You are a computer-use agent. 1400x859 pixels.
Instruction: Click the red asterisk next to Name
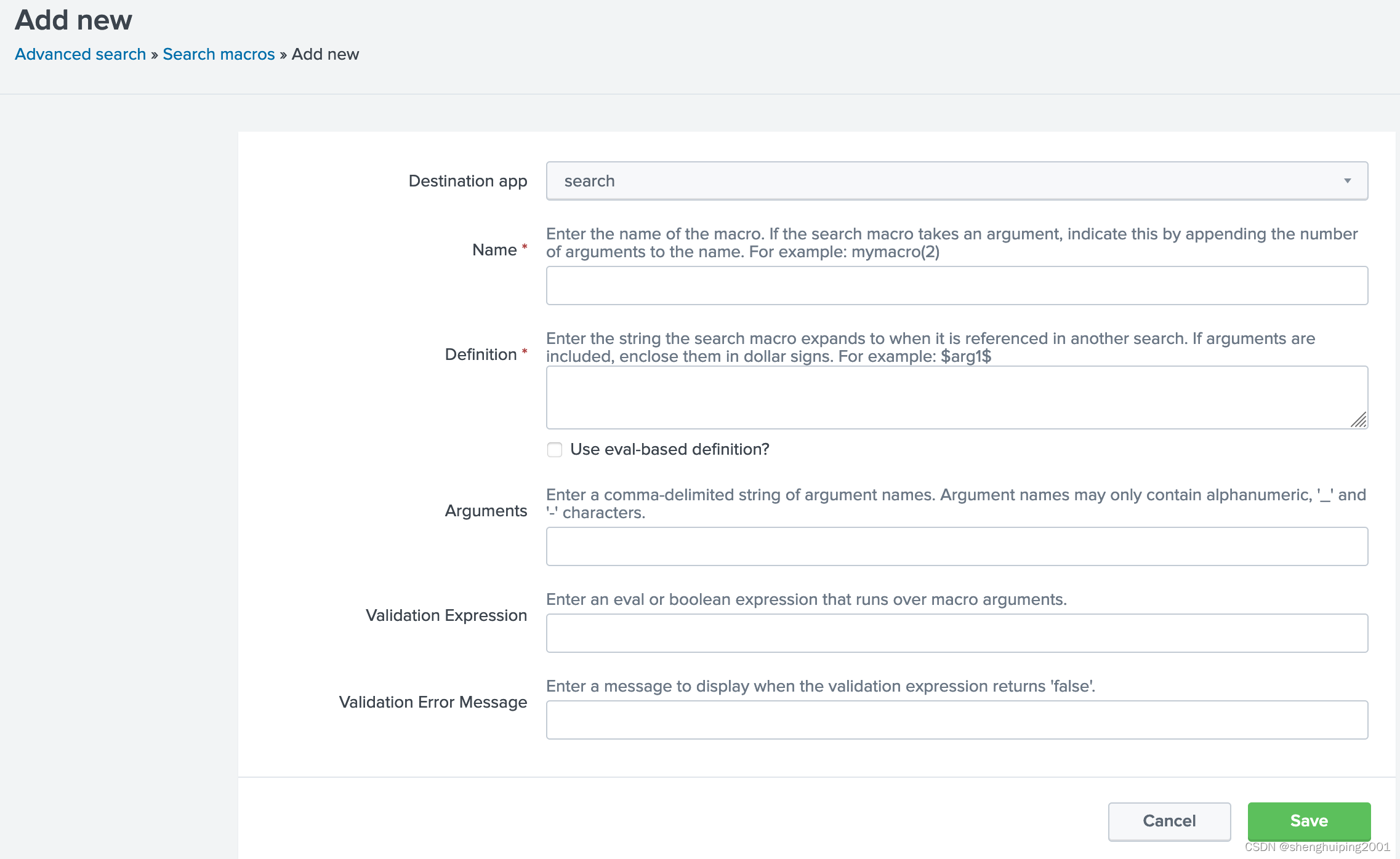click(524, 245)
